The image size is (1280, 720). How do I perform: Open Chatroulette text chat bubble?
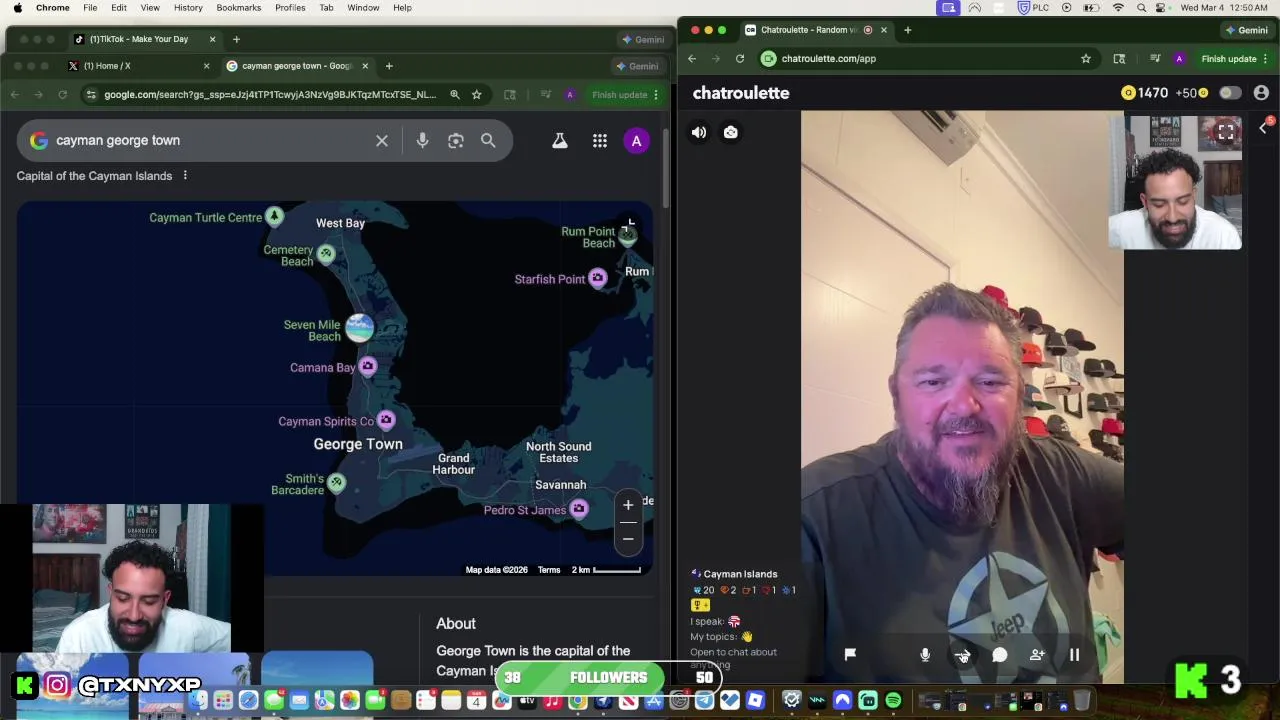pyautogui.click(x=999, y=655)
